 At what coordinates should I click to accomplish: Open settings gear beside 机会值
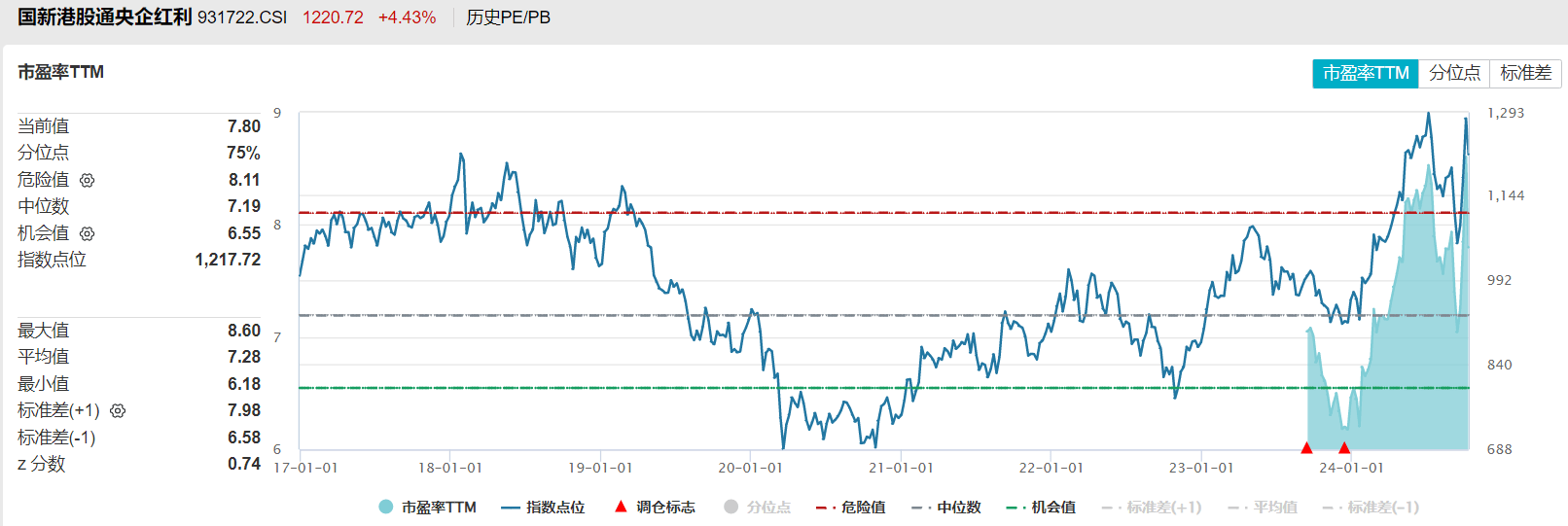87,233
